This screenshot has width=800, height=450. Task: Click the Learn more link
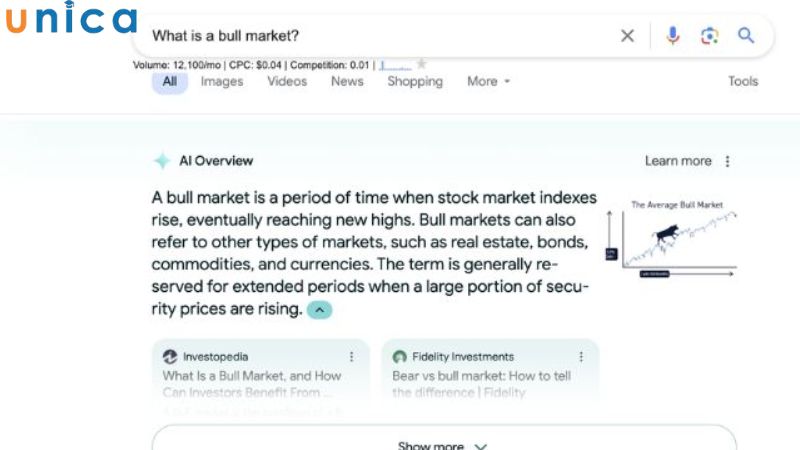(x=678, y=161)
